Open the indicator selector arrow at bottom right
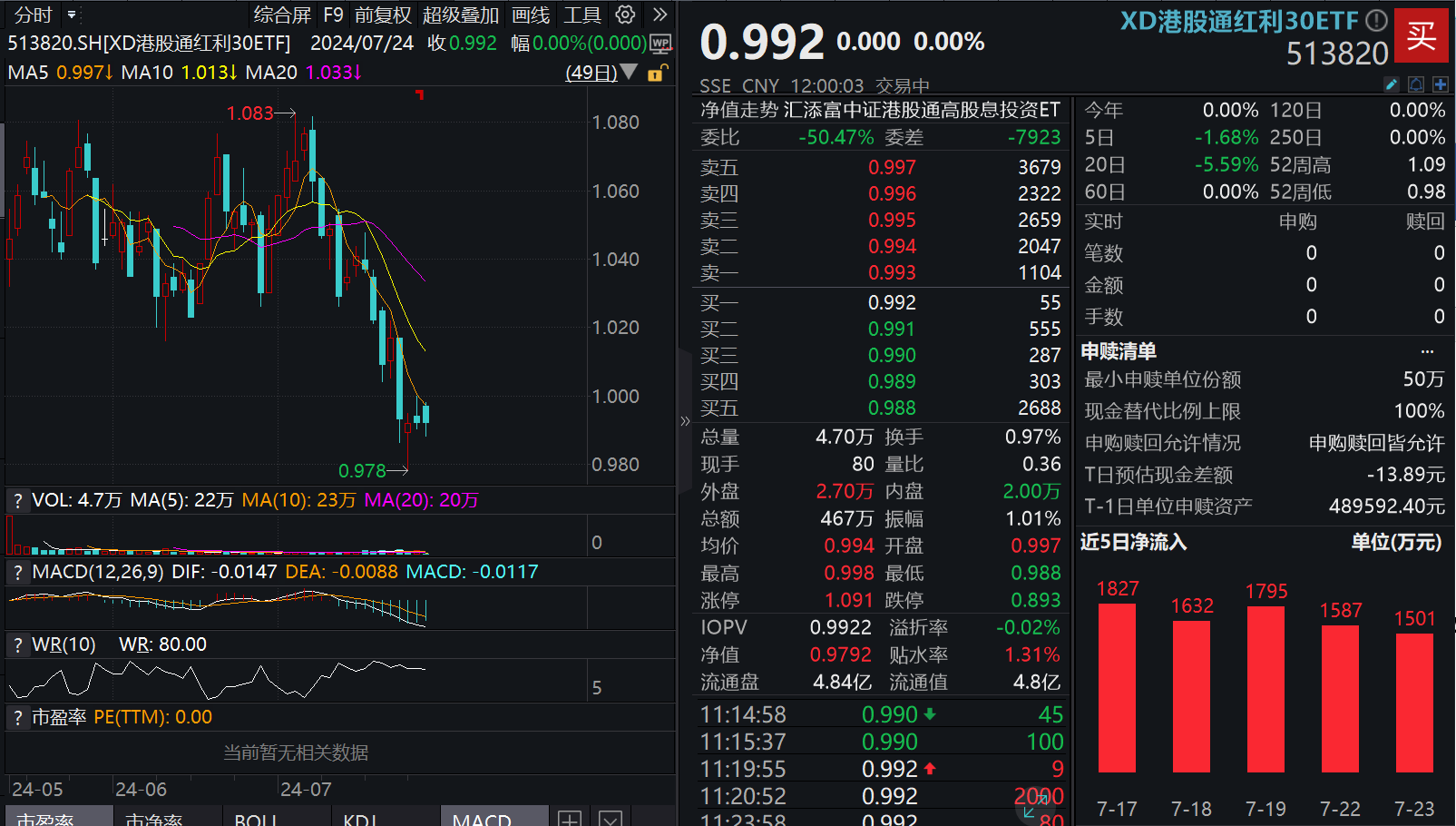 click(610, 818)
